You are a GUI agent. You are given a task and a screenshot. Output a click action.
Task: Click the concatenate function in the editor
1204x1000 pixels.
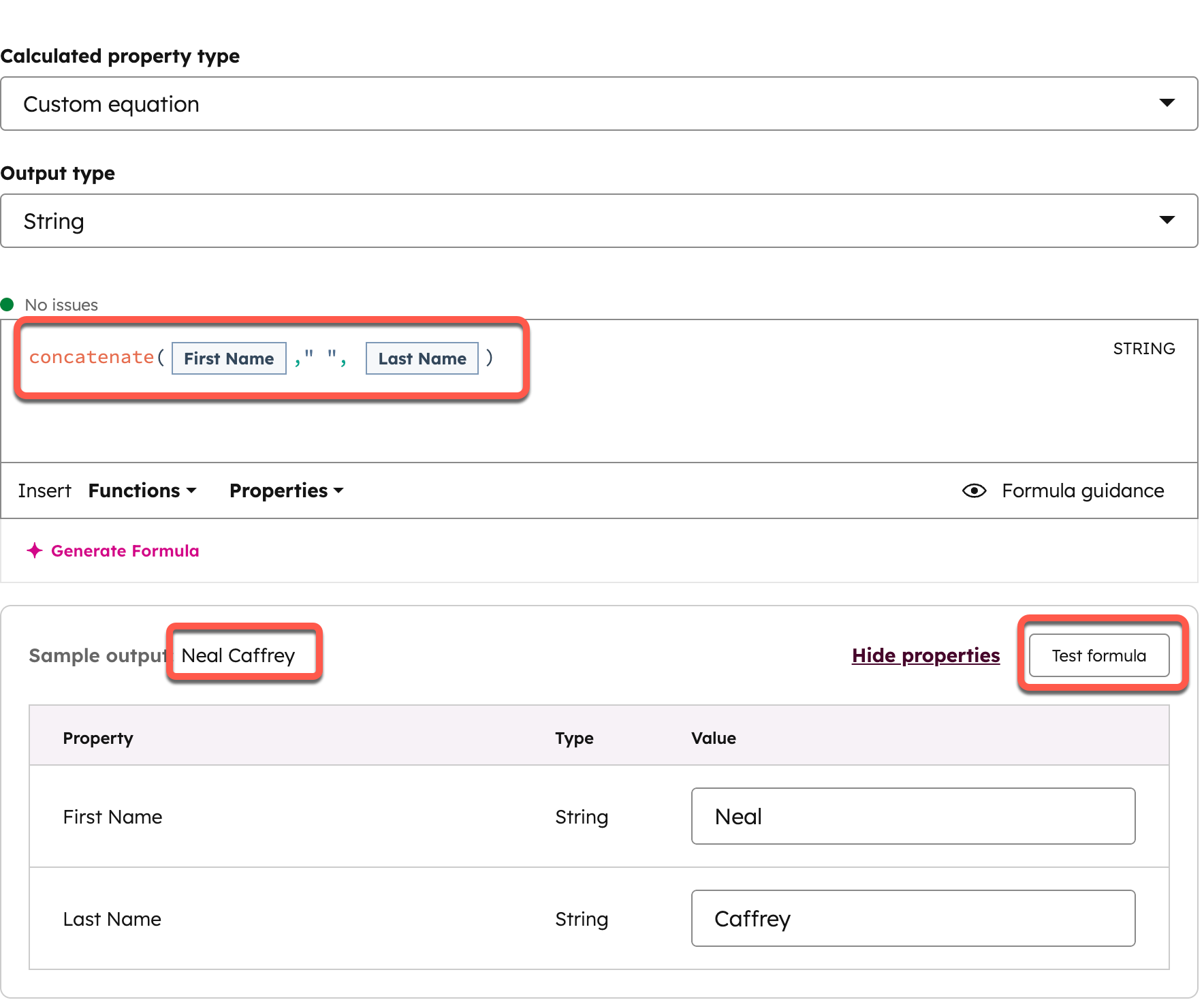(x=91, y=356)
